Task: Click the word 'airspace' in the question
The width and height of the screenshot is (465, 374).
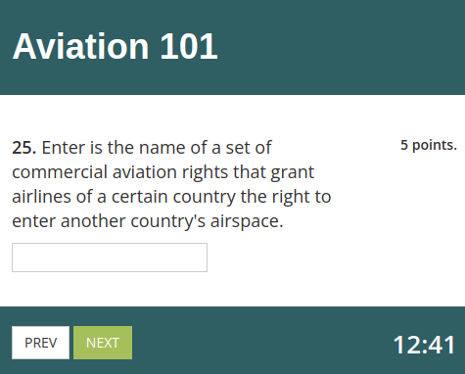Action: (x=245, y=221)
